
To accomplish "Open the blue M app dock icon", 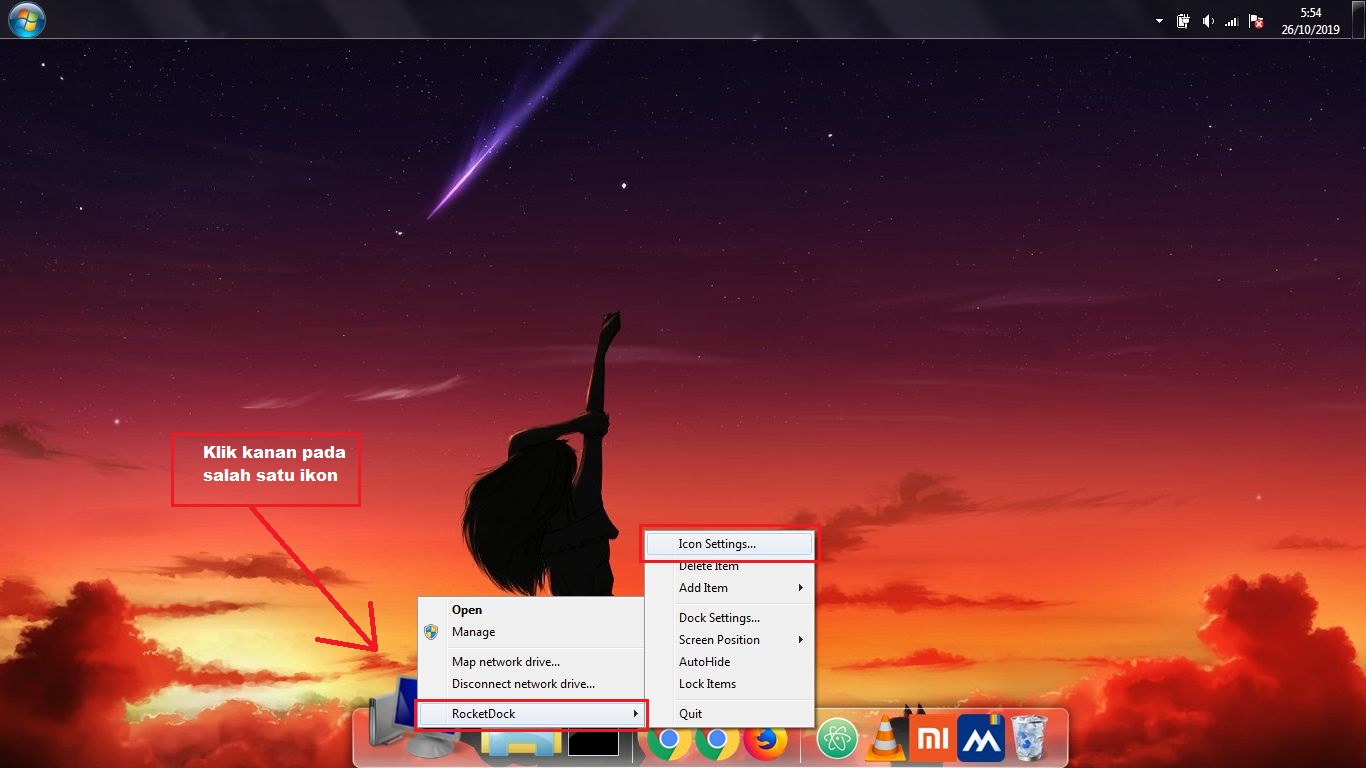I will coord(981,739).
